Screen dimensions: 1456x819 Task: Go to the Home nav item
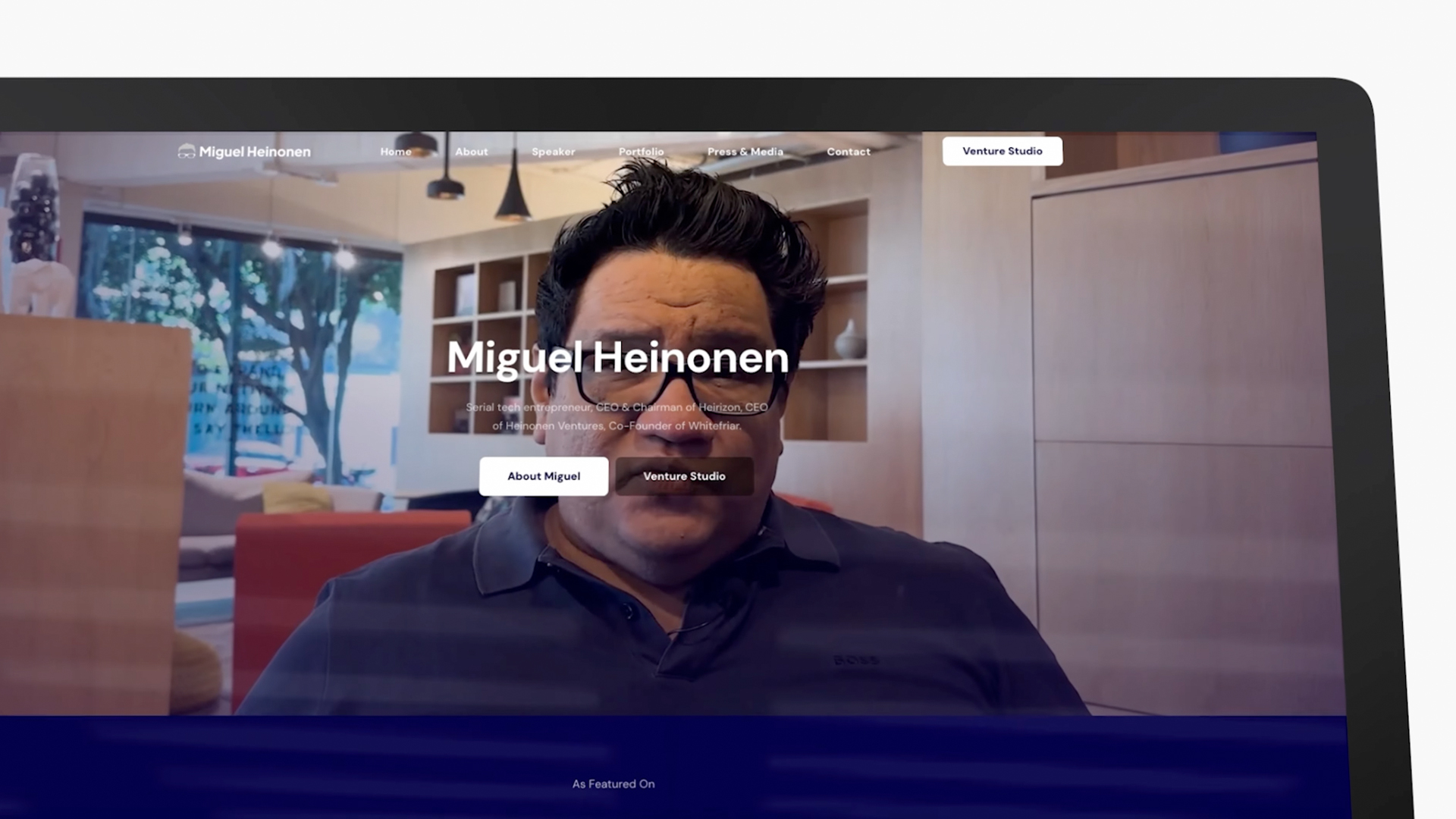pyautogui.click(x=396, y=152)
